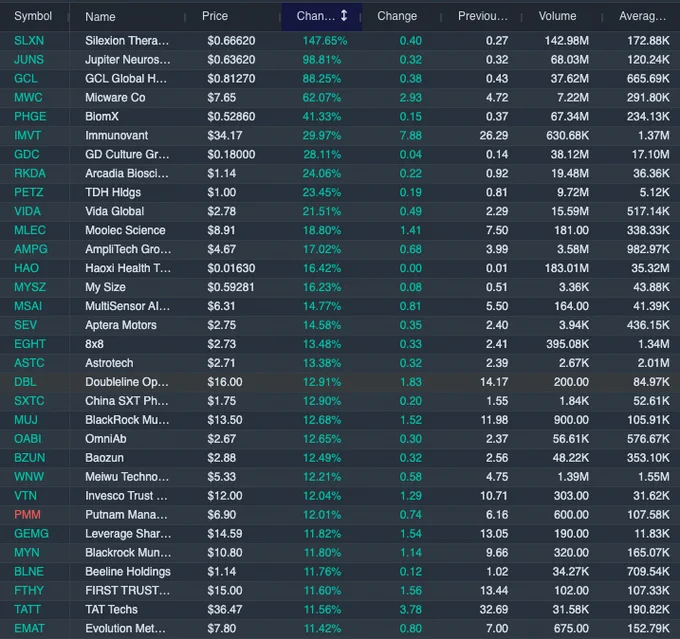Click the 147.65% change value
Screen dimensions: 680x639
[x=325, y=41]
